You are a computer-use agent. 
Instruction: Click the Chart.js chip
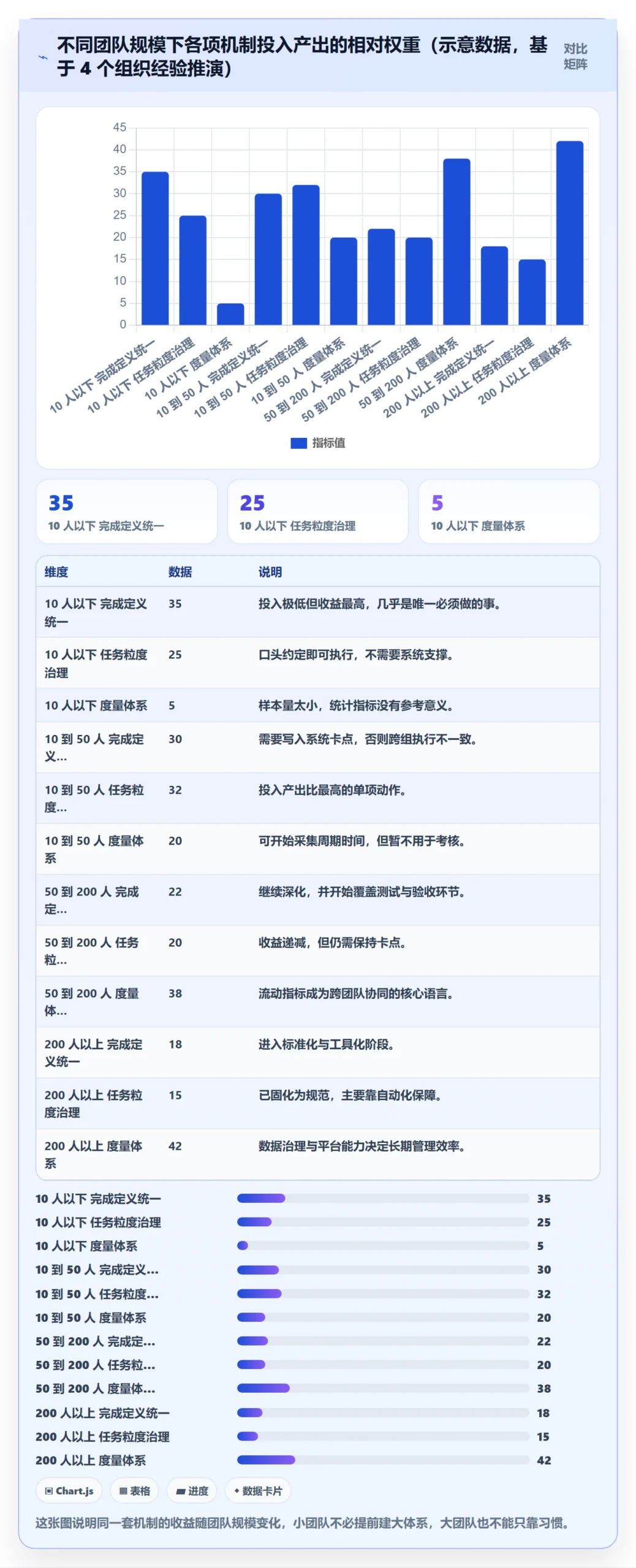coord(69,1491)
